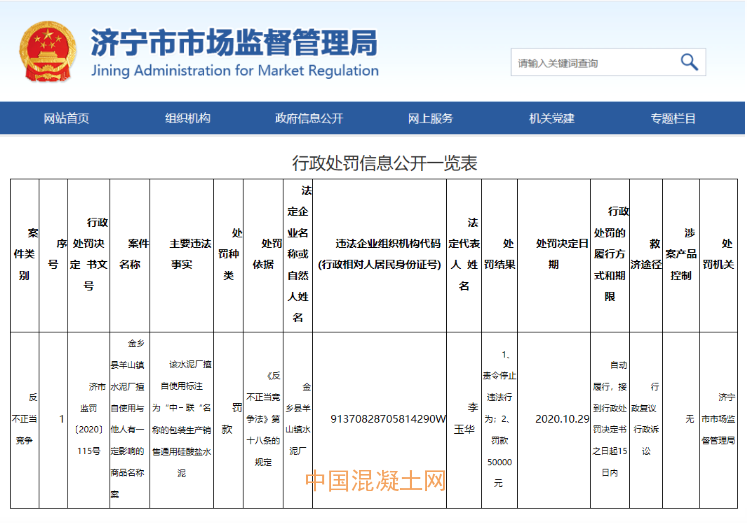Navigate to the 机关党建 section
Screen dimensions: 747x523
(552, 118)
